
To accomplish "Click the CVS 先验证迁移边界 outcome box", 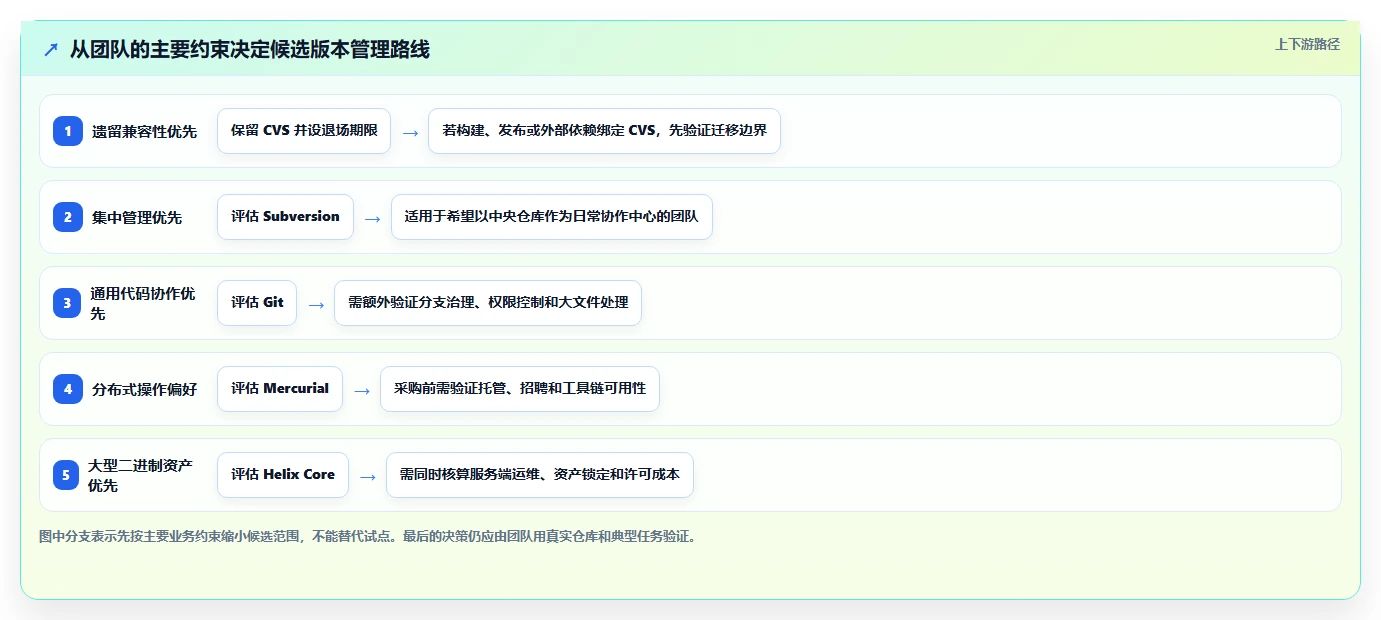I will pyautogui.click(x=604, y=131).
